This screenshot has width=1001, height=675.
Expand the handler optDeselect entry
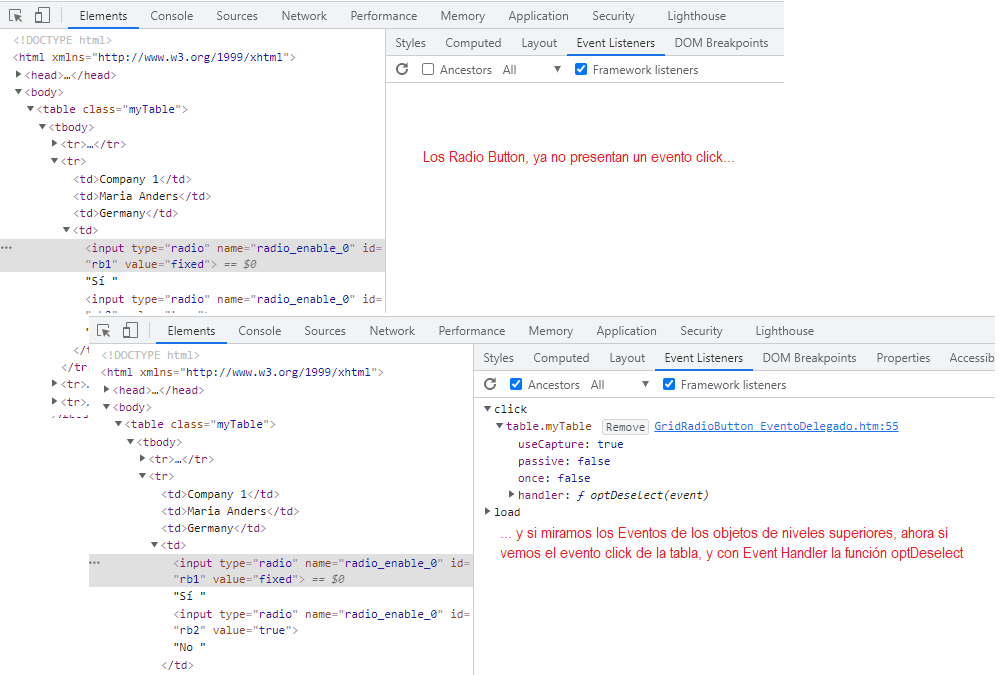[x=512, y=495]
